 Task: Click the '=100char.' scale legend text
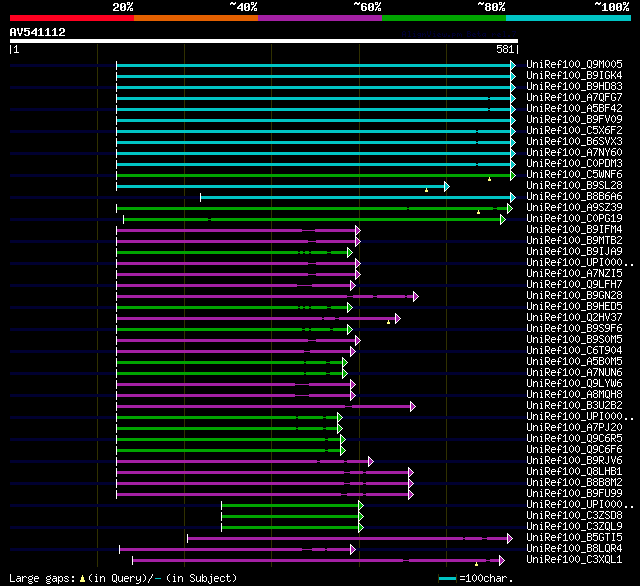(x=486, y=578)
